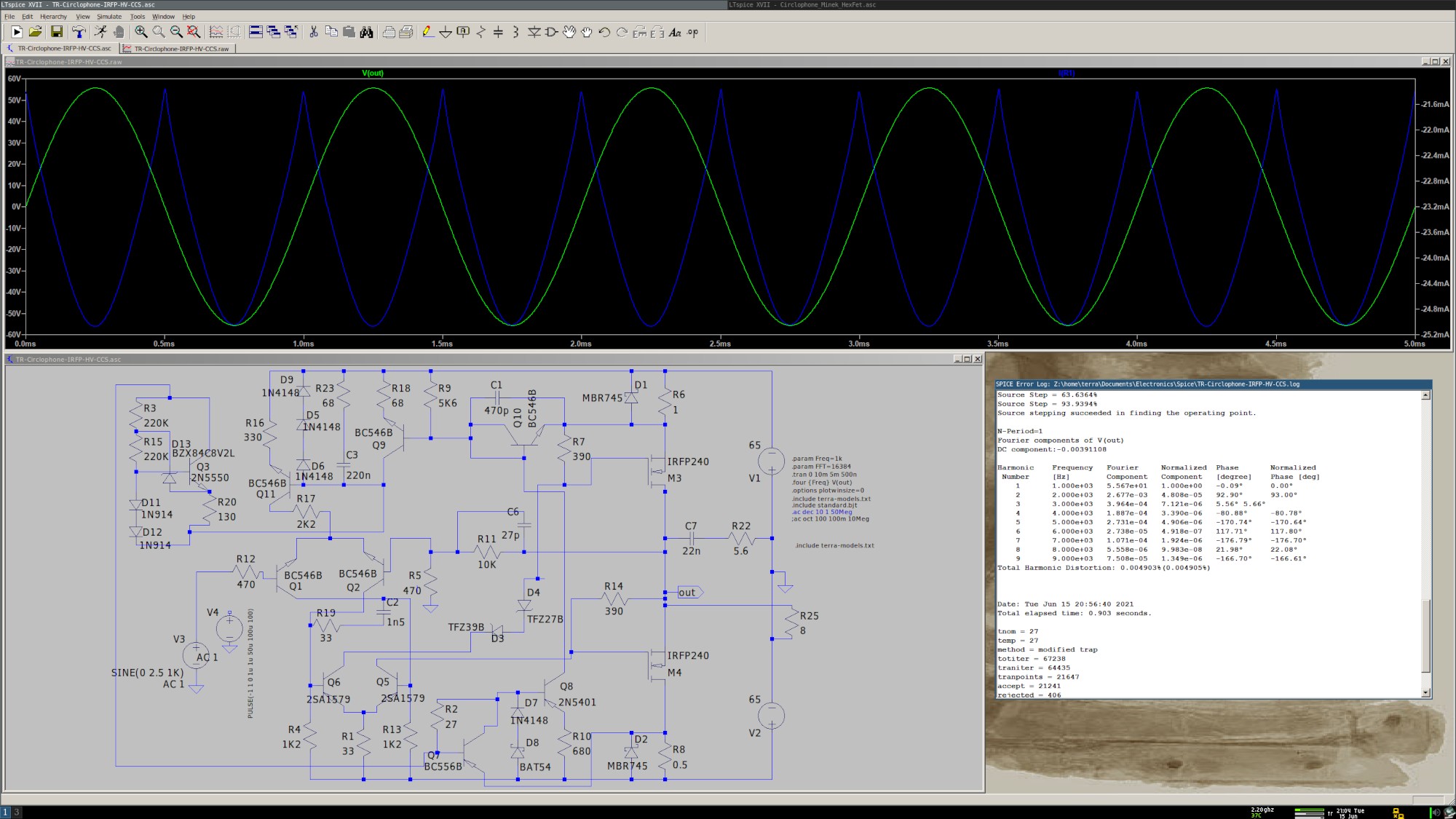
Task: Click the 'SINE(0 2.5 1K)' source text
Action: coord(147,673)
